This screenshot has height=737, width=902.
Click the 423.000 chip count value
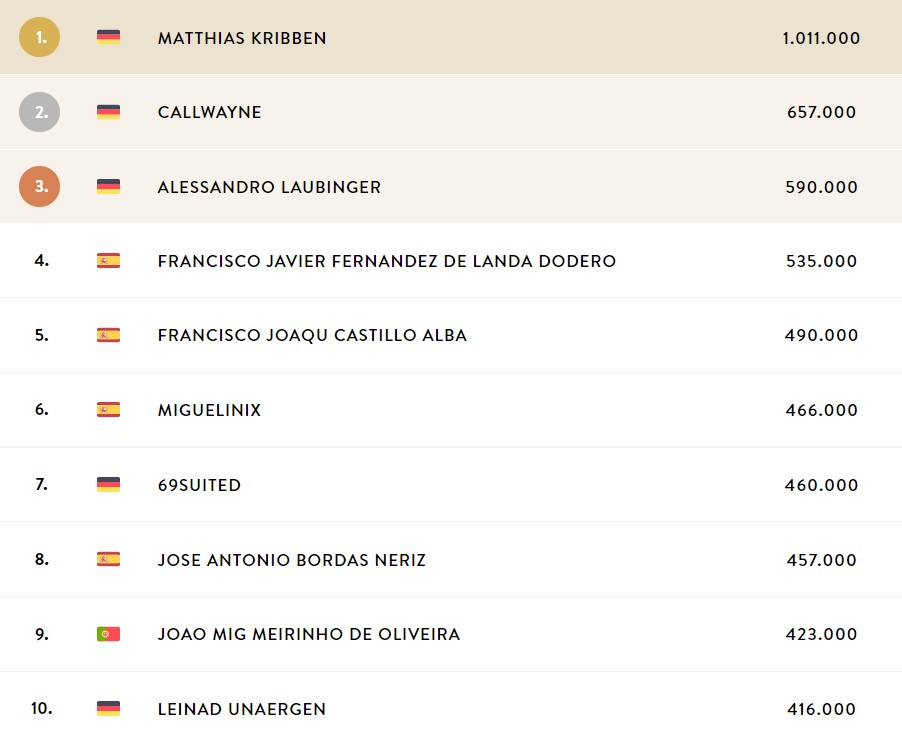pos(821,634)
